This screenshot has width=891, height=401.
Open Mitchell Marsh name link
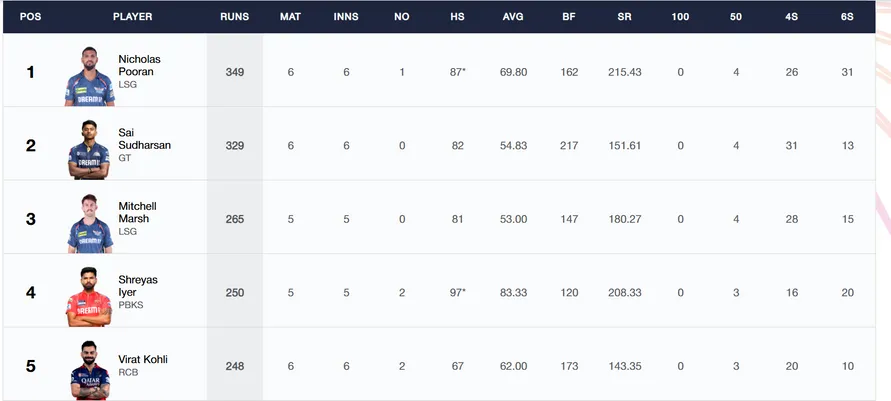click(138, 212)
